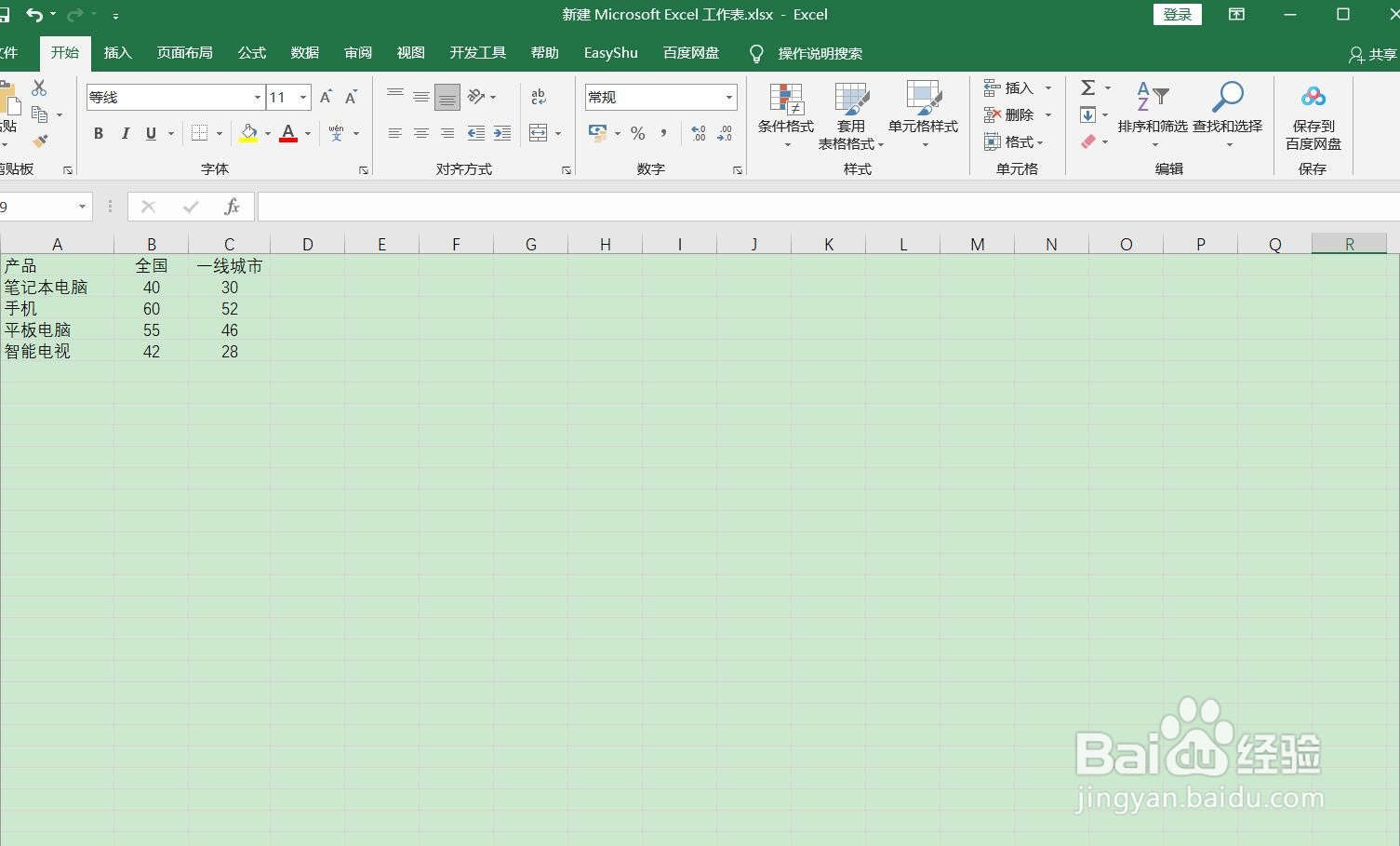Switch to the 插入 ribbon tab
Image resolution: width=1400 pixels, height=846 pixels.
coord(118,52)
